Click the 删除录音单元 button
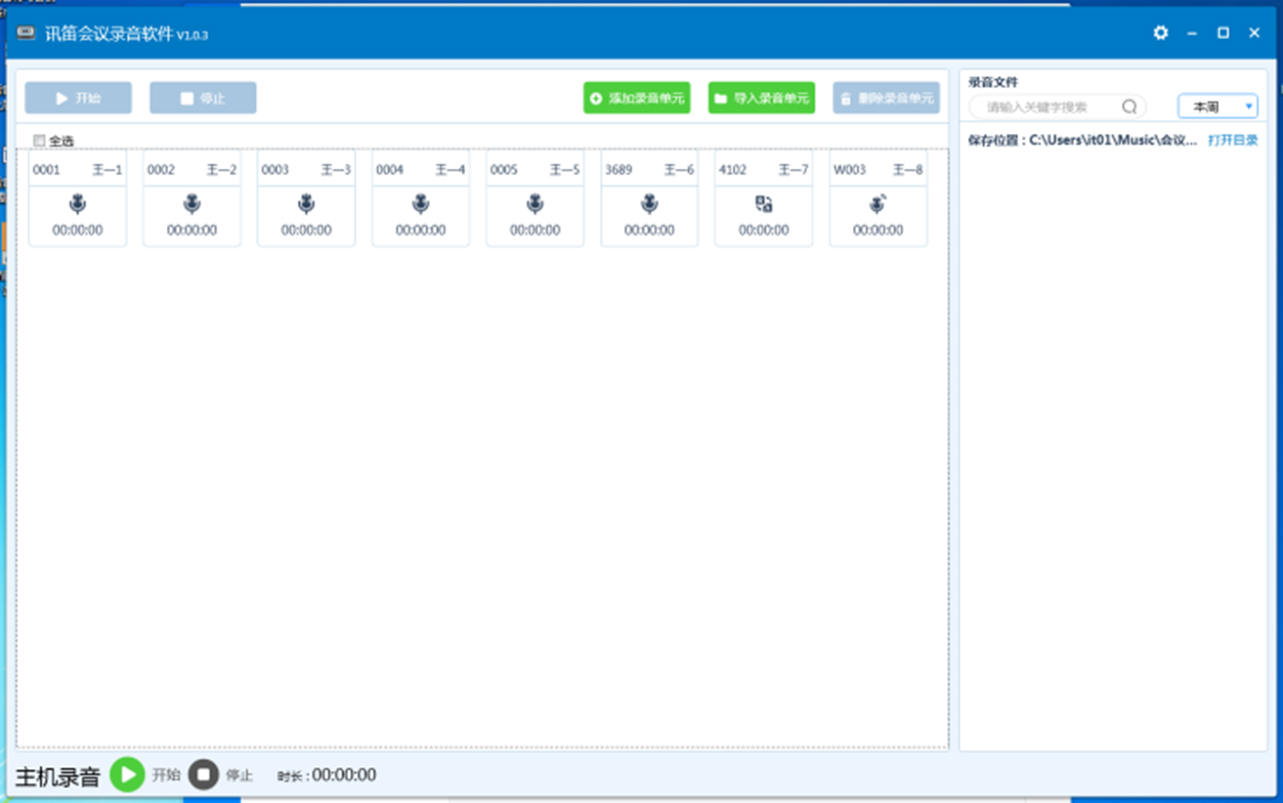1283x803 pixels. coord(886,98)
